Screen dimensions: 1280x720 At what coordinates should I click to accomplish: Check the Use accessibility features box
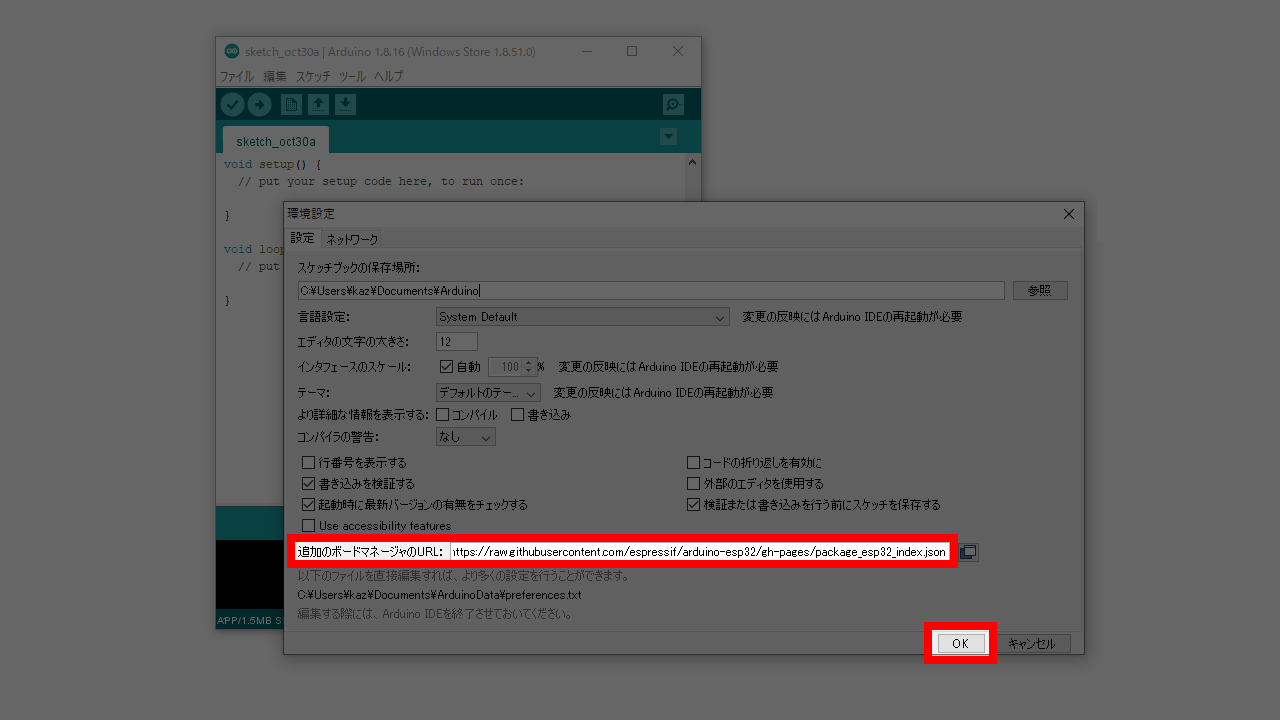(309, 526)
